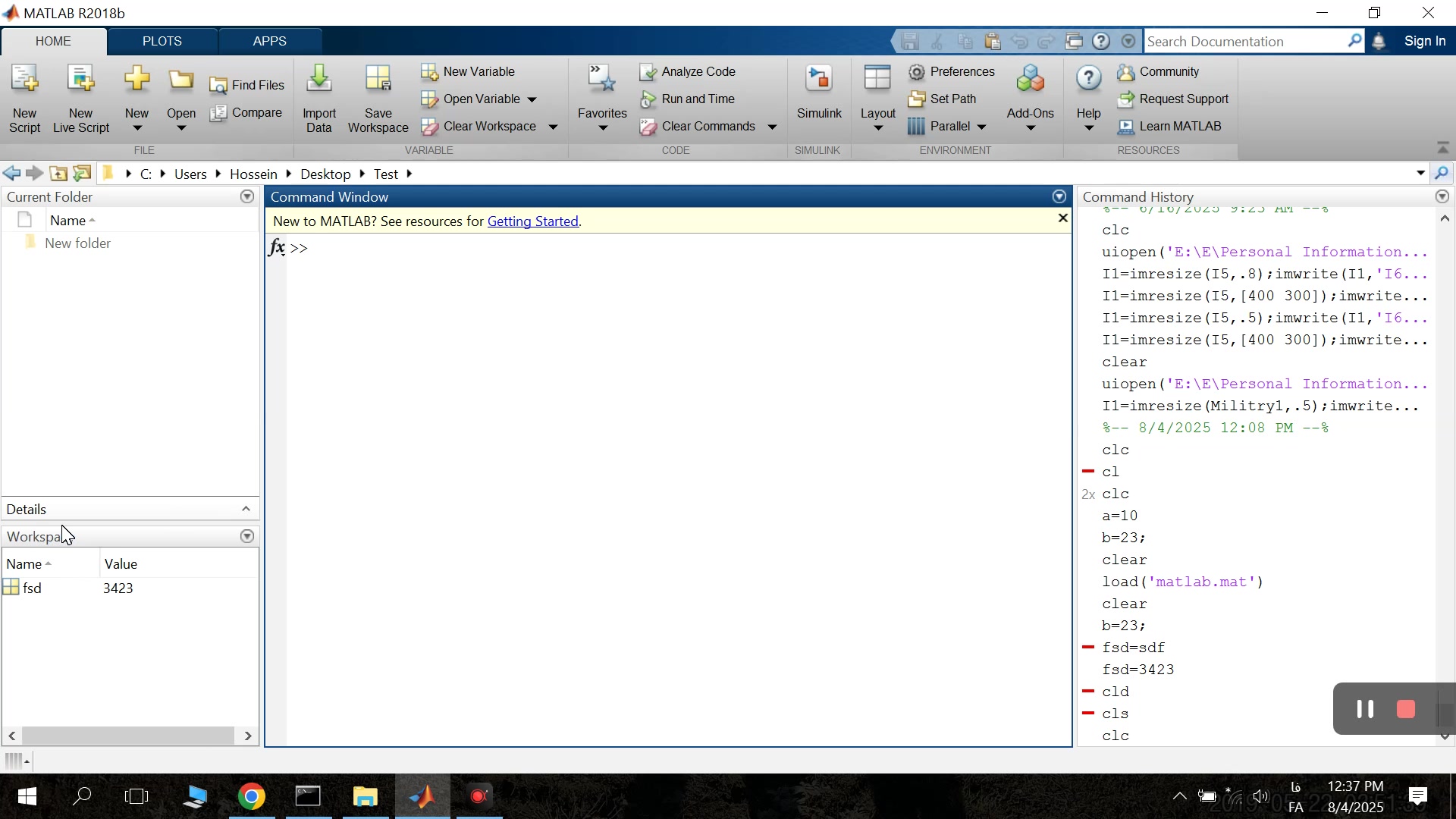The height and width of the screenshot is (819, 1456).
Task: Expand the Layout dropdown
Action: (x=878, y=127)
